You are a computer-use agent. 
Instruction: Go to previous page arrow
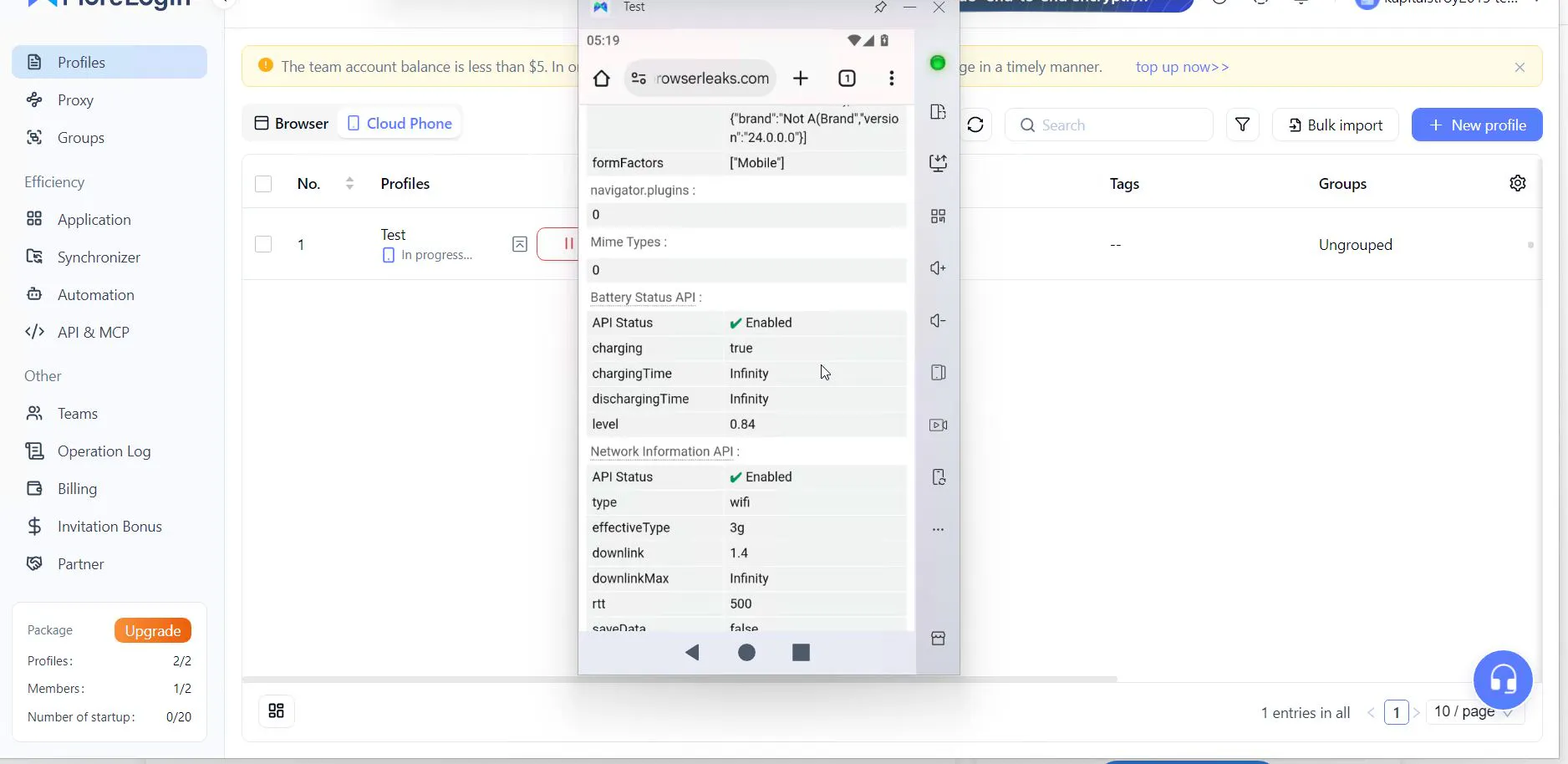pyautogui.click(x=1371, y=712)
